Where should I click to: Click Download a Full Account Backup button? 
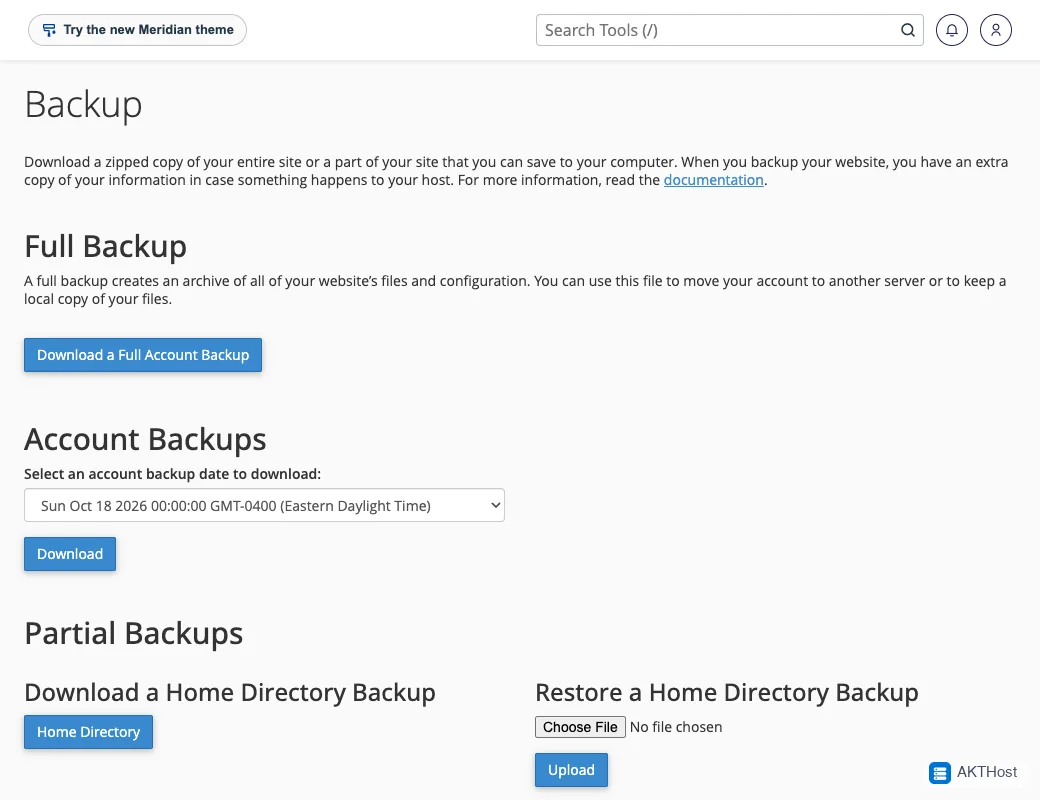click(143, 355)
